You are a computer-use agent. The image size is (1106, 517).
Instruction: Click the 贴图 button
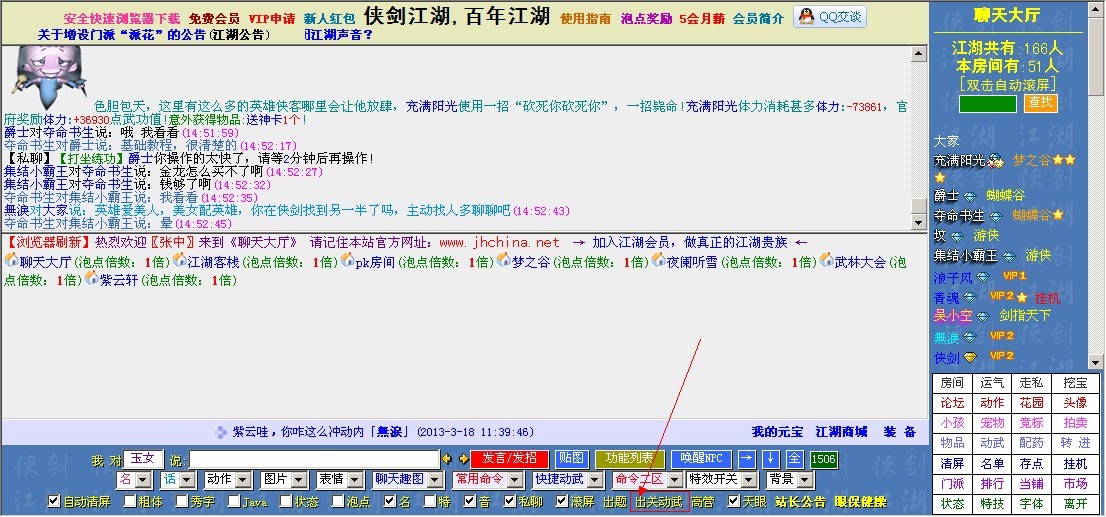click(571, 459)
